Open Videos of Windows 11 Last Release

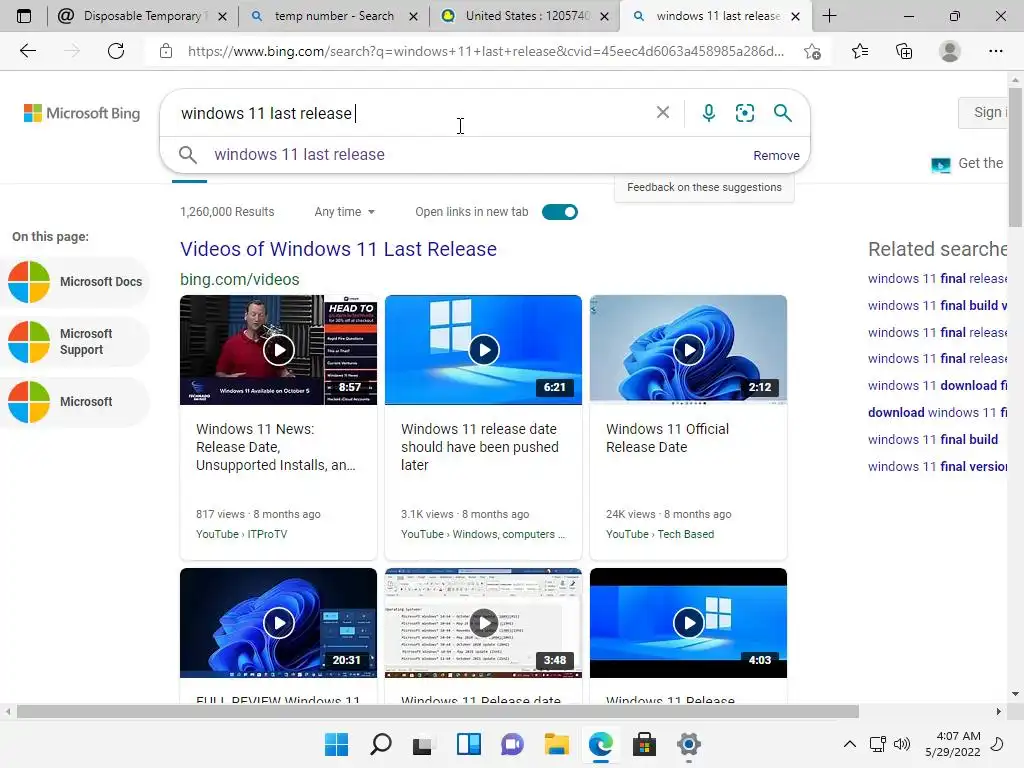(338, 249)
